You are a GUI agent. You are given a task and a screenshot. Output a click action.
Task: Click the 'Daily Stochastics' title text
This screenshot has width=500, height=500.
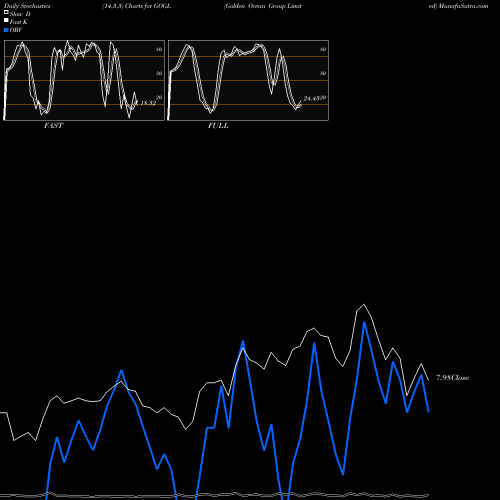click(x=27, y=6)
